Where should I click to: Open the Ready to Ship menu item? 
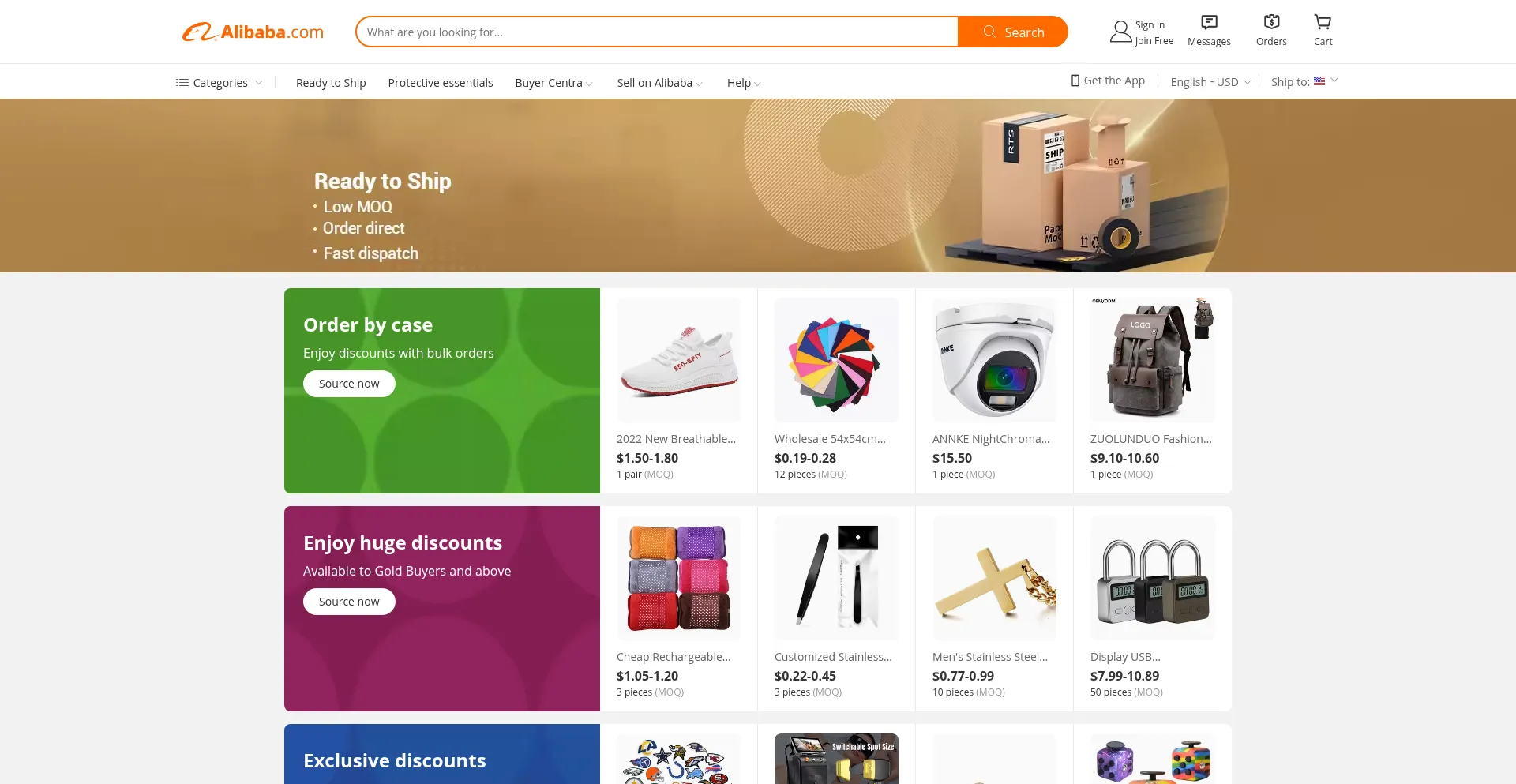click(x=331, y=83)
